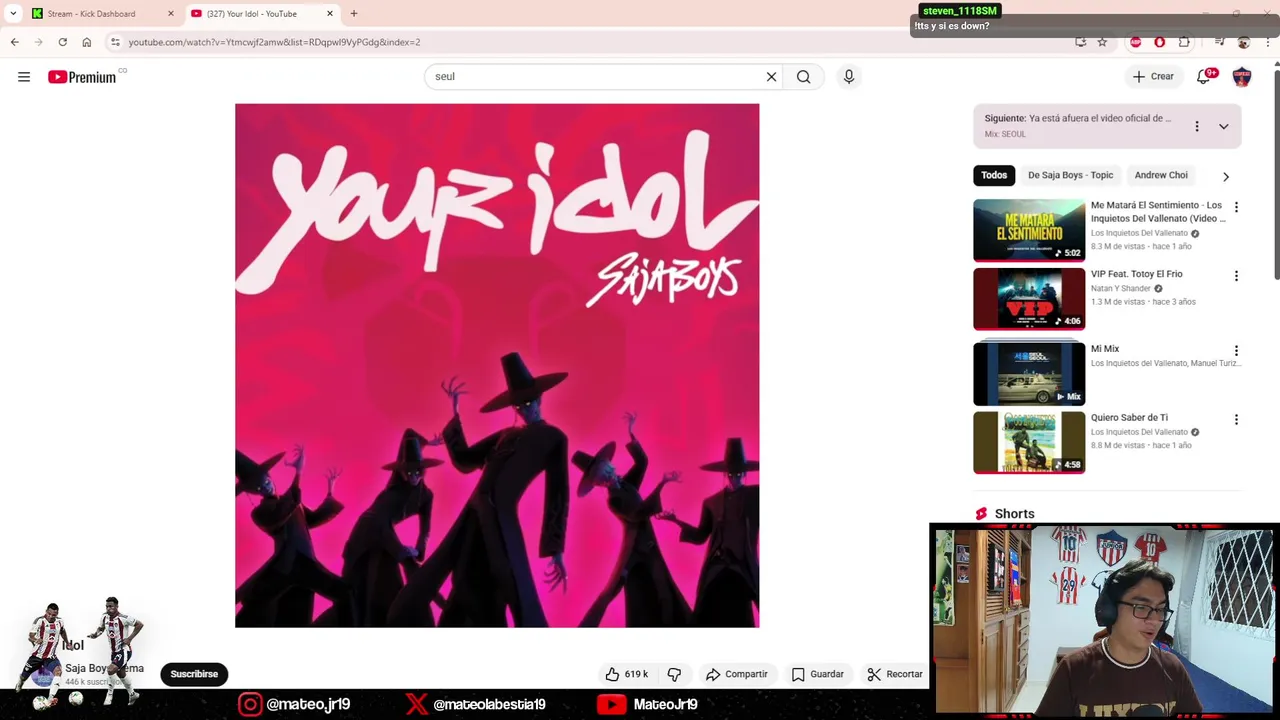
Task: Start voice search with the microphone
Action: 849,77
